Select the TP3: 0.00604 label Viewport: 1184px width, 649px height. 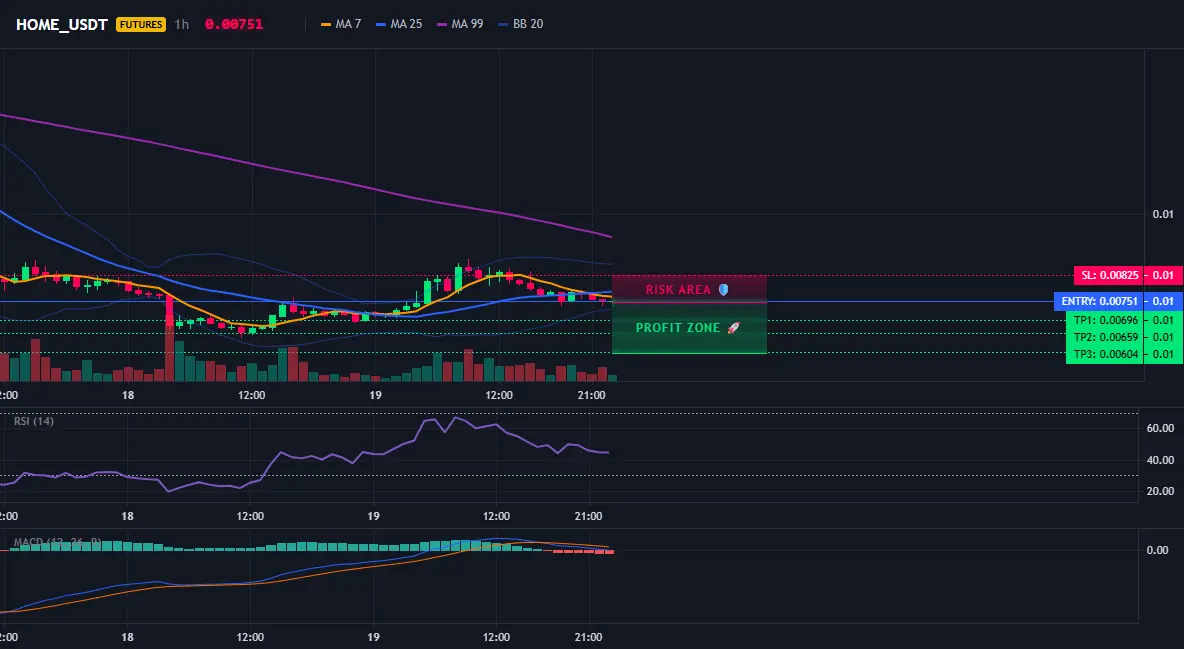1105,354
